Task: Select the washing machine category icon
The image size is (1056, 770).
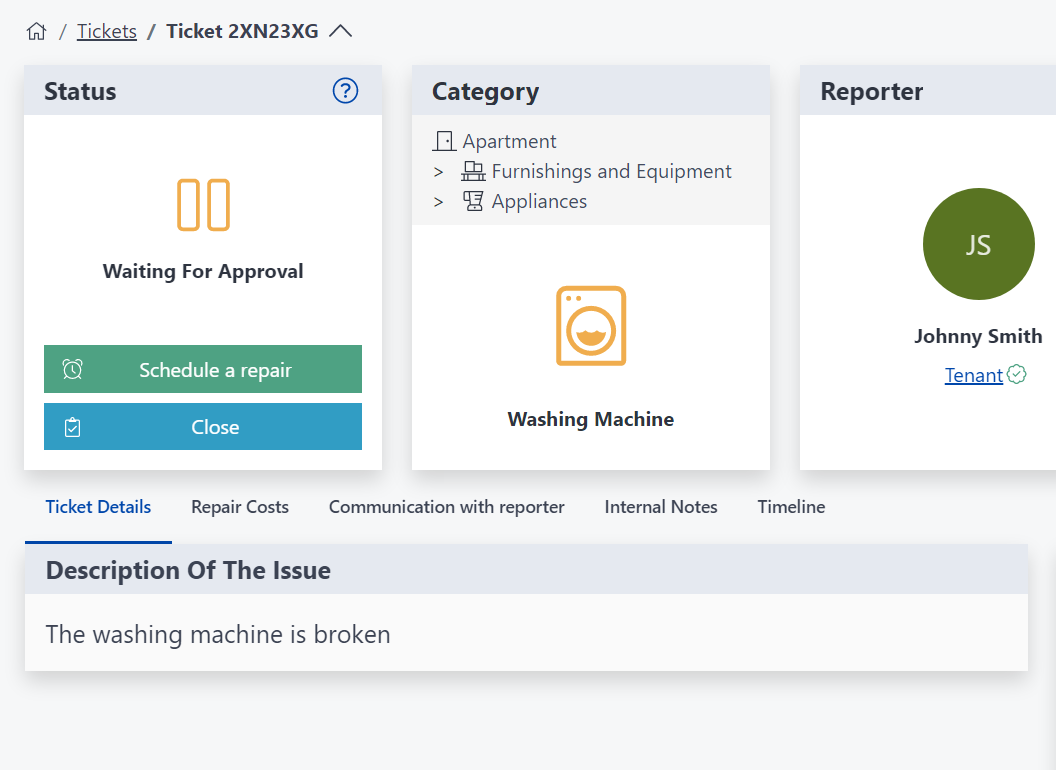Action: pos(590,326)
